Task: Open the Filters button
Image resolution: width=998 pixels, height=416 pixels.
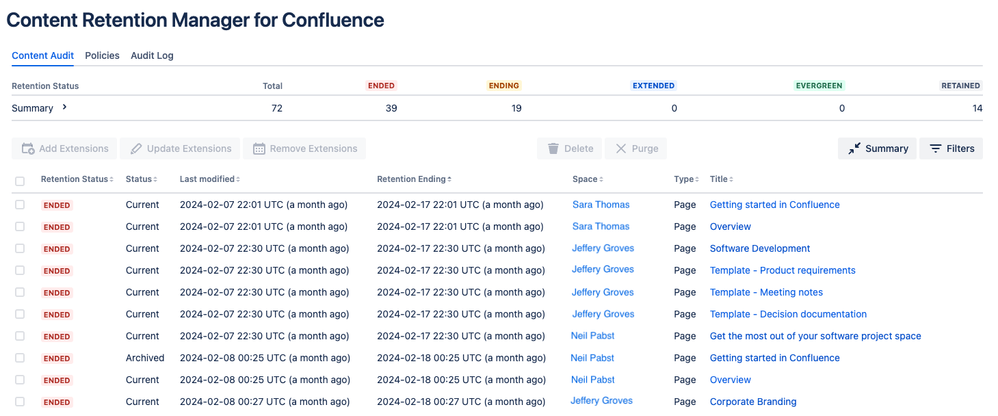Action: (951, 149)
